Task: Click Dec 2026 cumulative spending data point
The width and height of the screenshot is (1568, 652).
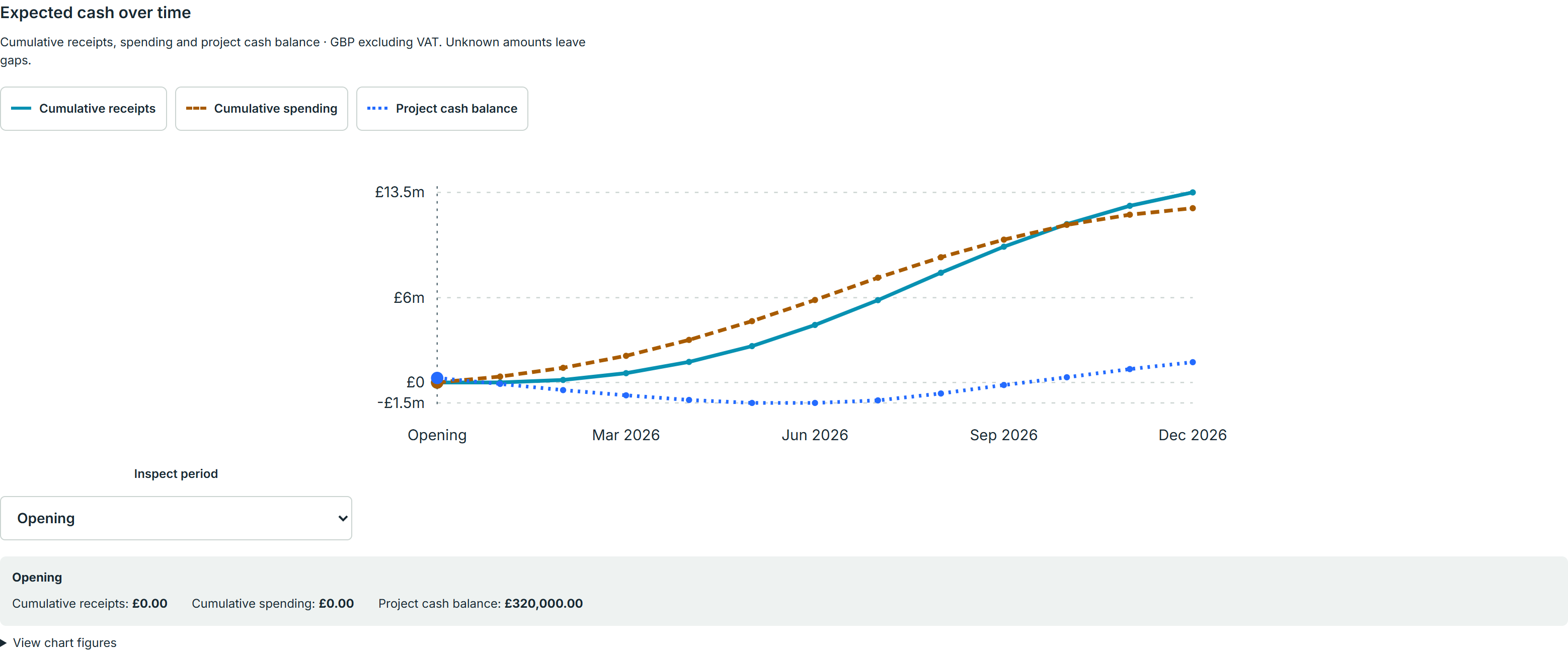Action: (1193, 208)
